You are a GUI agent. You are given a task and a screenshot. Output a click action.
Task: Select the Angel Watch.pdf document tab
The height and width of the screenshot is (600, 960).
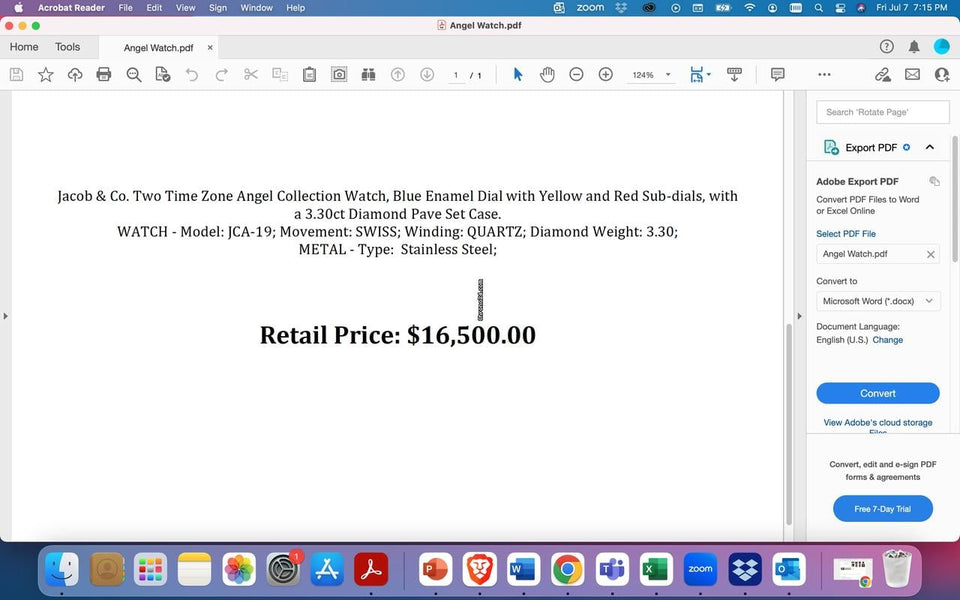point(159,48)
